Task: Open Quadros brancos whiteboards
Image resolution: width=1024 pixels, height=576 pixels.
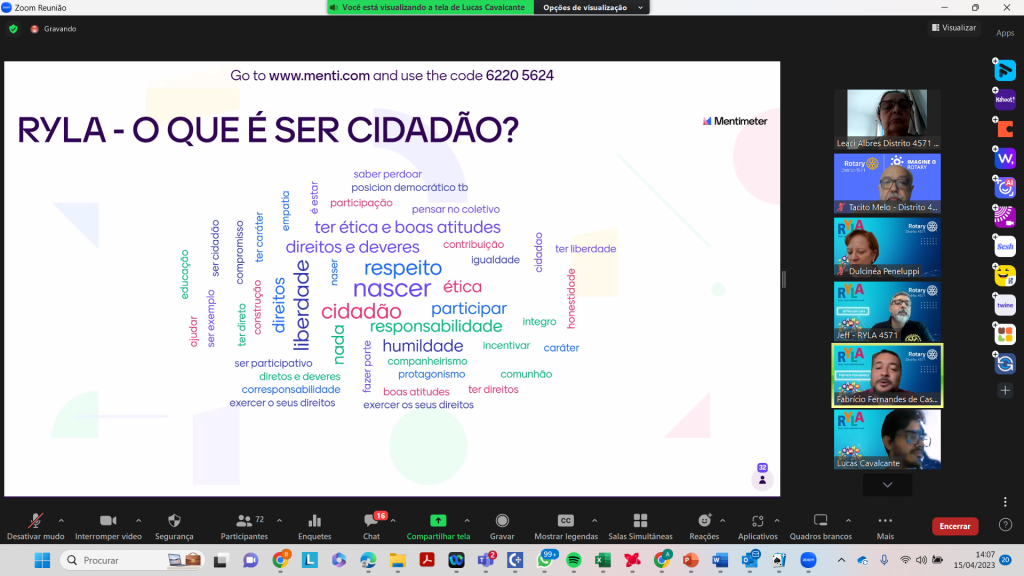Action: click(820, 525)
